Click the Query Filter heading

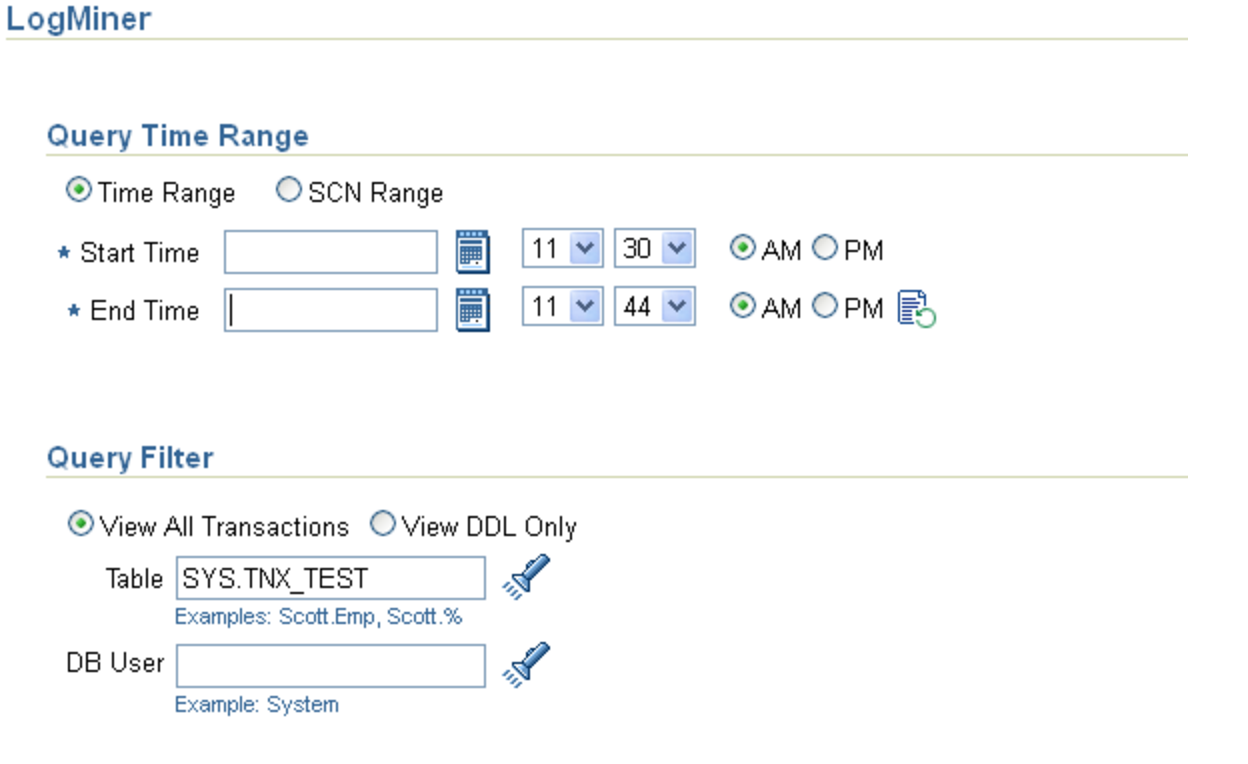click(130, 458)
